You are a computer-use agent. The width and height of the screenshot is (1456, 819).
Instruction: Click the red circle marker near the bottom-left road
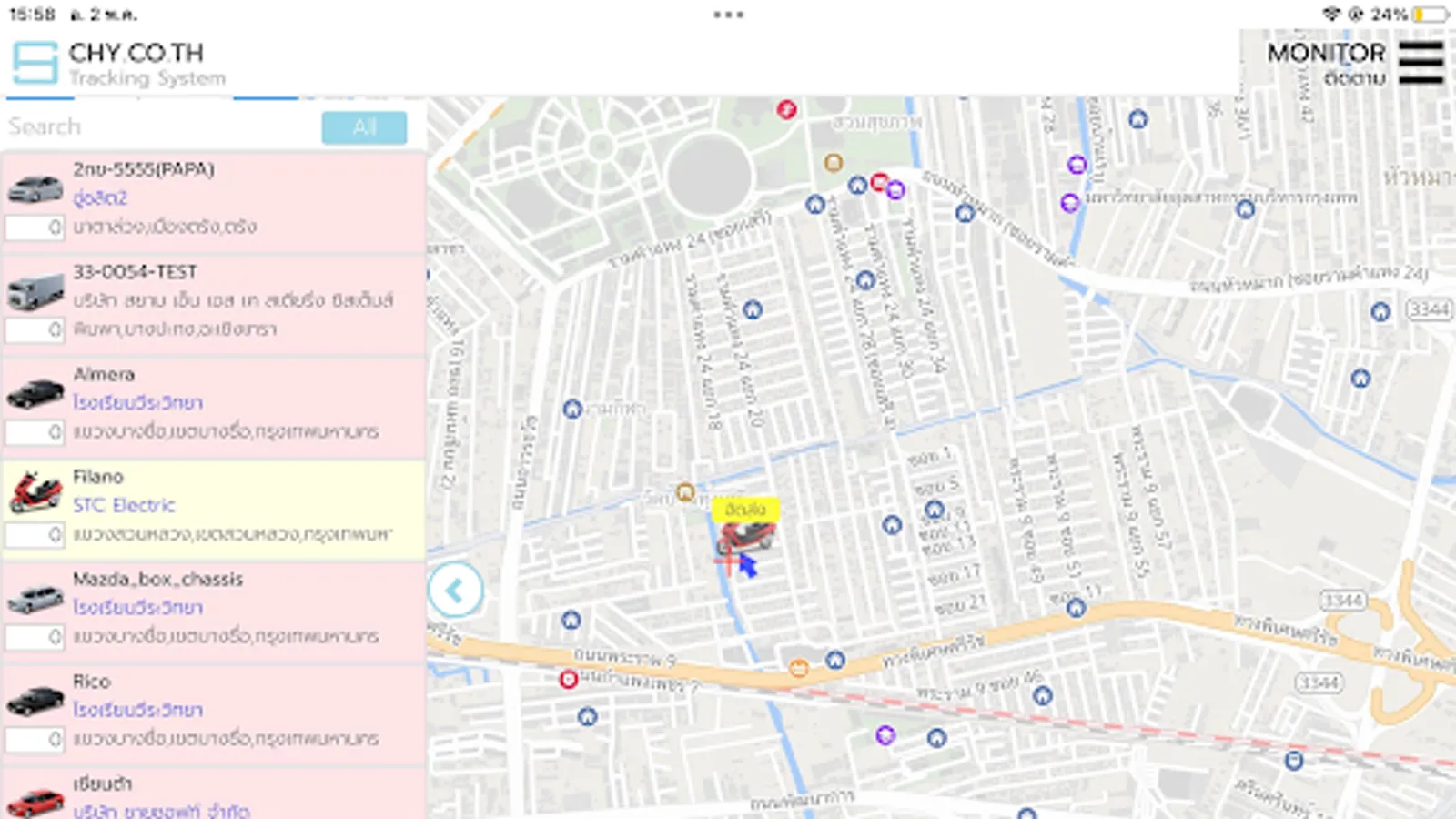pyautogui.click(x=569, y=679)
